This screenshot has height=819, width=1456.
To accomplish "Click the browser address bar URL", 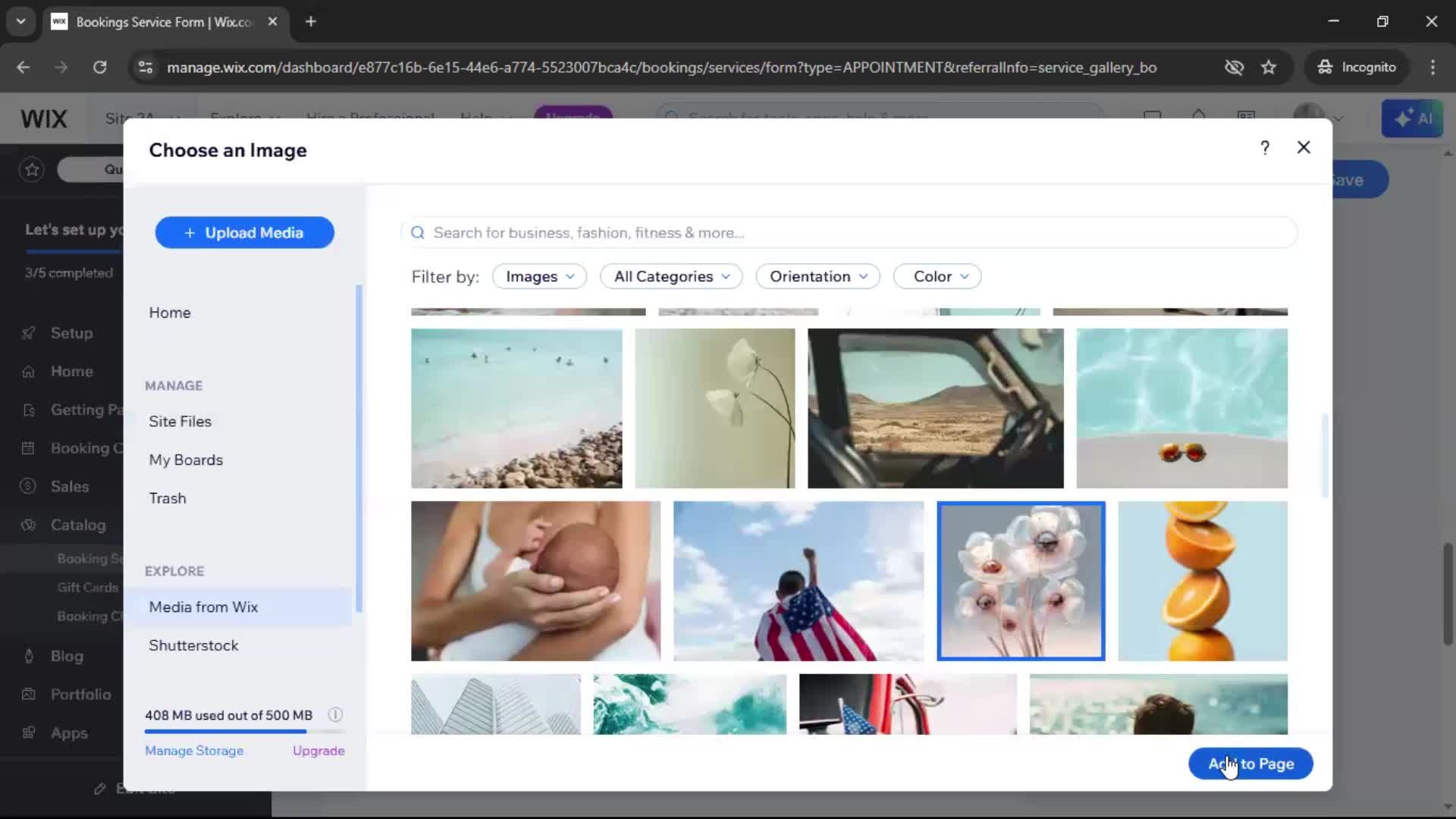I will (661, 67).
